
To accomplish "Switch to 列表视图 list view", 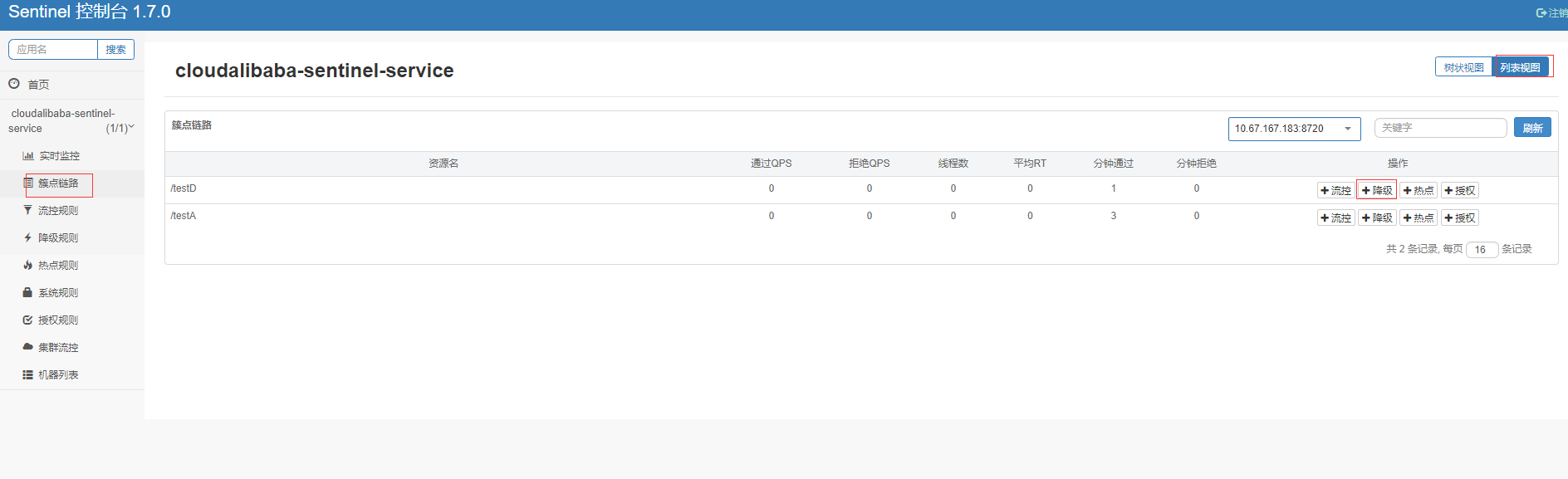I will pos(1520,67).
